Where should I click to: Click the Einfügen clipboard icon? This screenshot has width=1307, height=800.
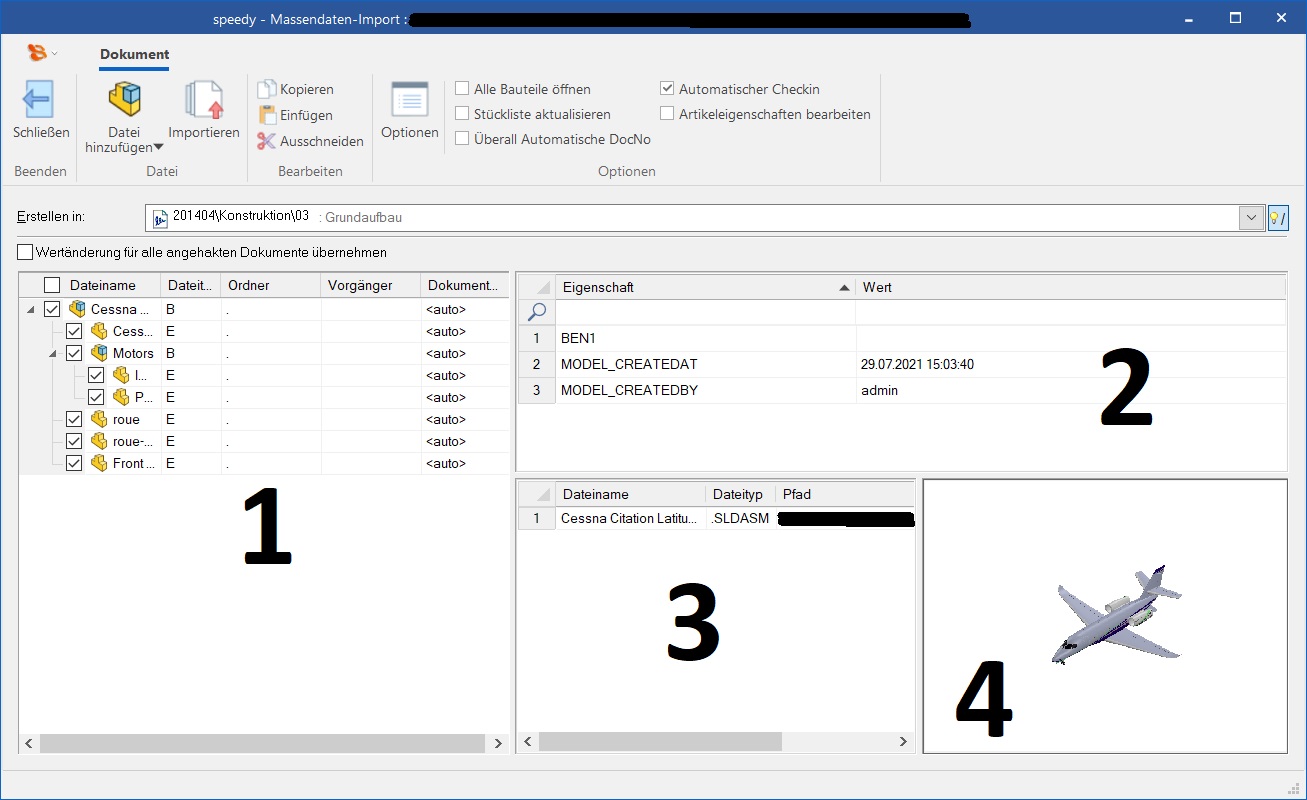click(x=266, y=115)
